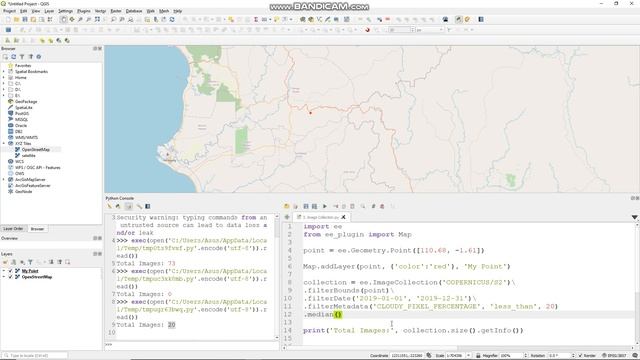The height and width of the screenshot is (360, 640).
Task: Open log messages icon in status bar
Action: (x=635, y=356)
